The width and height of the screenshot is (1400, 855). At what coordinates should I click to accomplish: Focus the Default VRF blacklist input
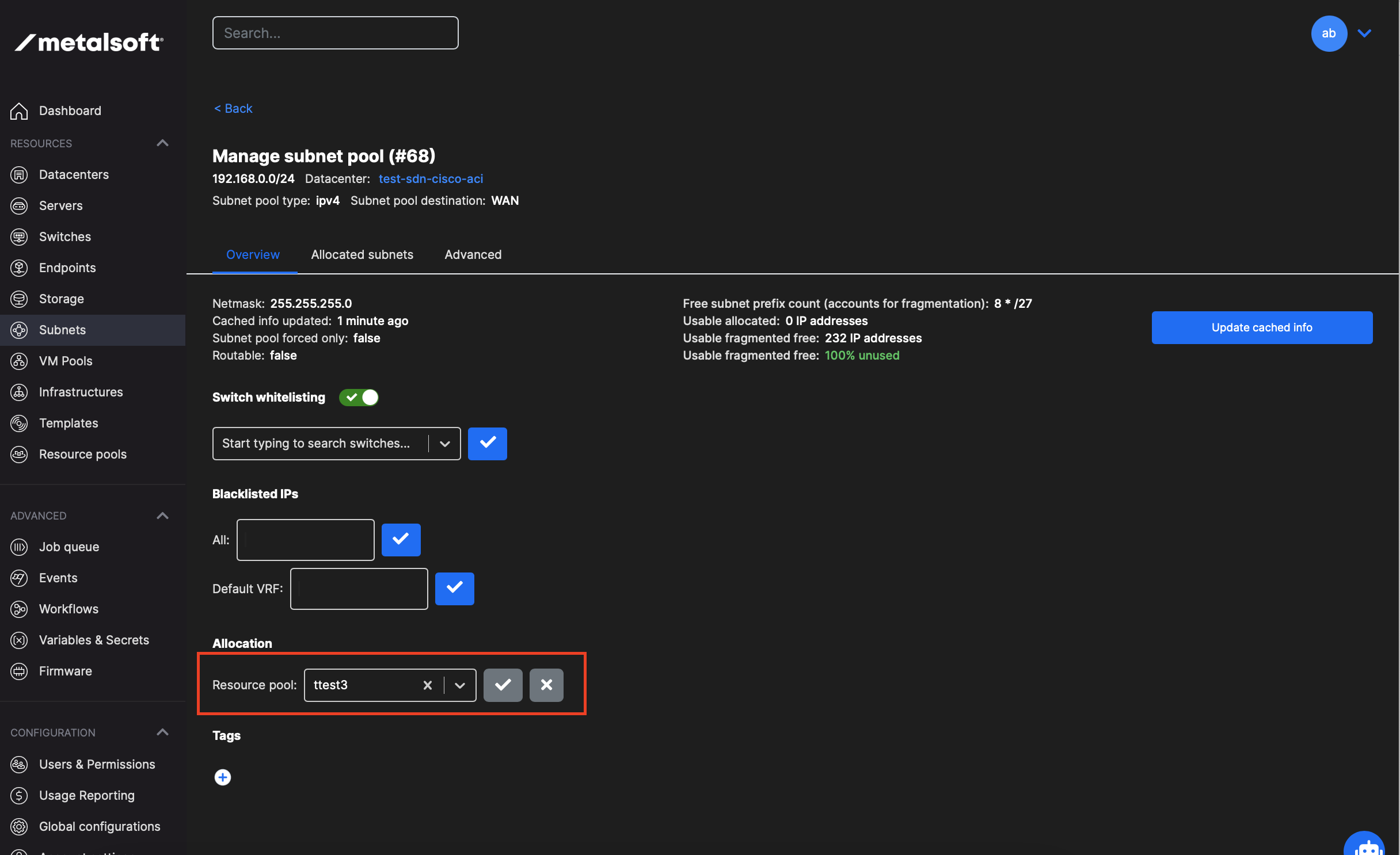(x=359, y=589)
